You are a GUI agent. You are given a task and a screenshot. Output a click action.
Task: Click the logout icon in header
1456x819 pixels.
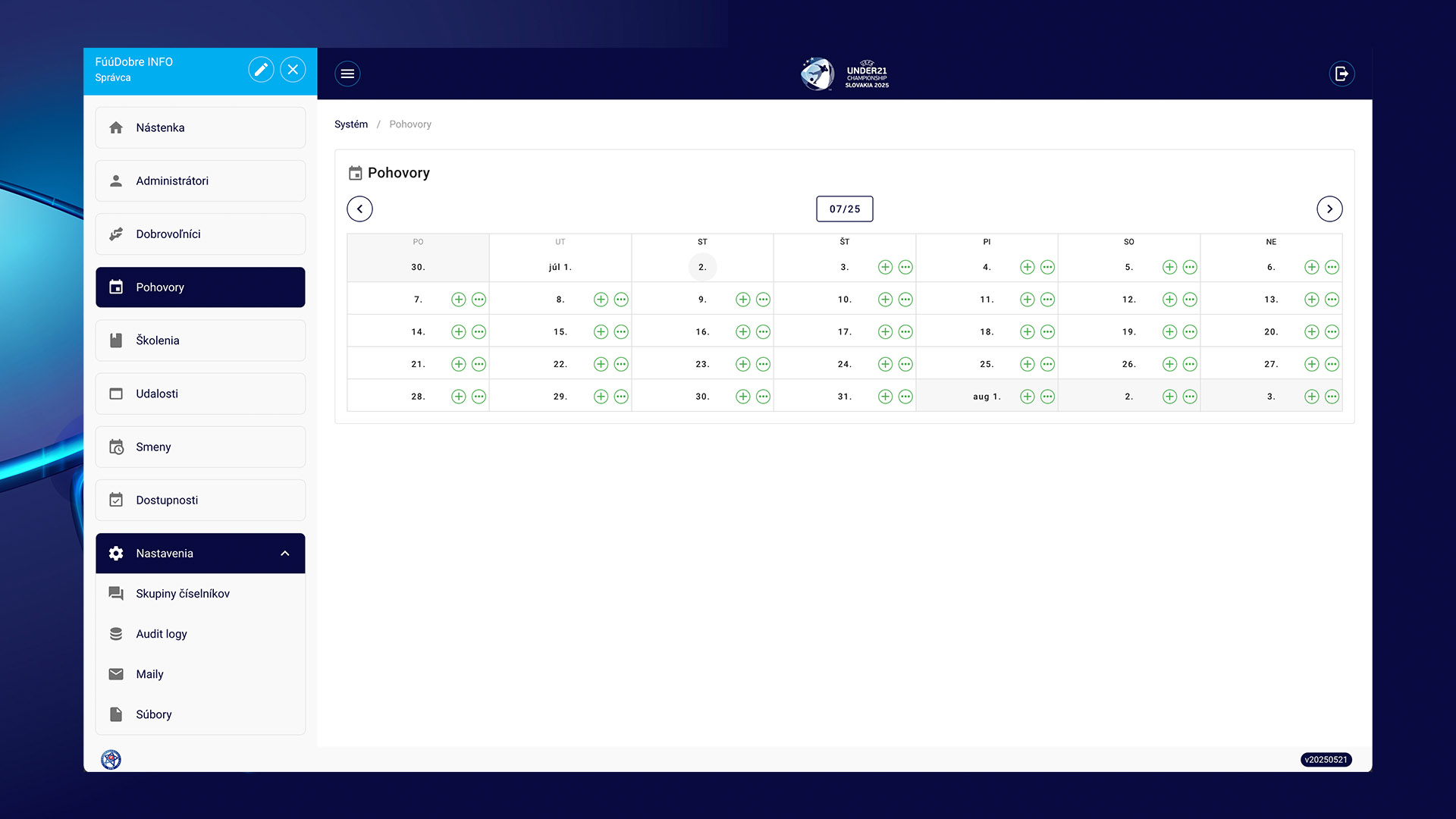(x=1341, y=74)
